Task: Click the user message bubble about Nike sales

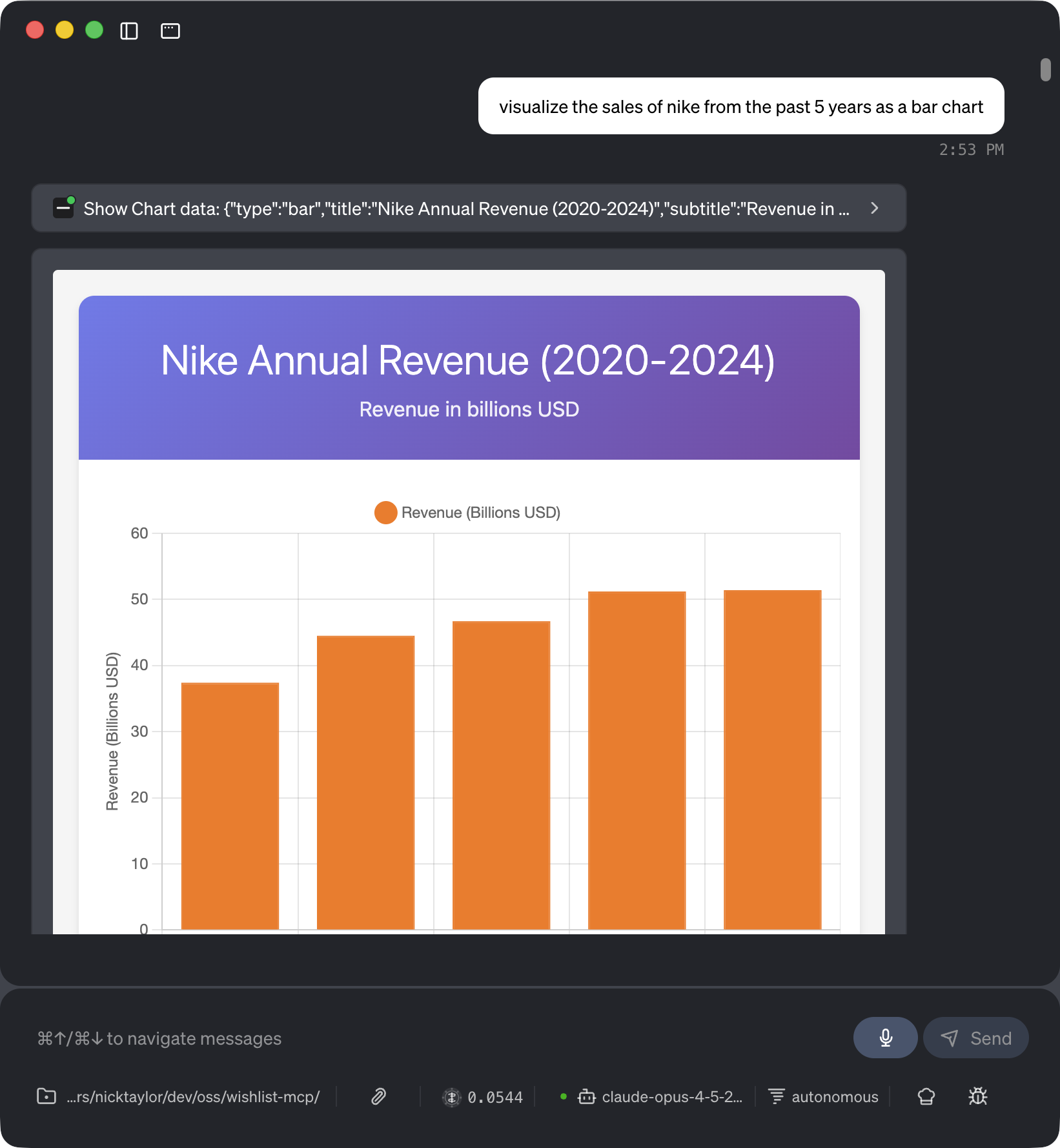Action: 740,106
